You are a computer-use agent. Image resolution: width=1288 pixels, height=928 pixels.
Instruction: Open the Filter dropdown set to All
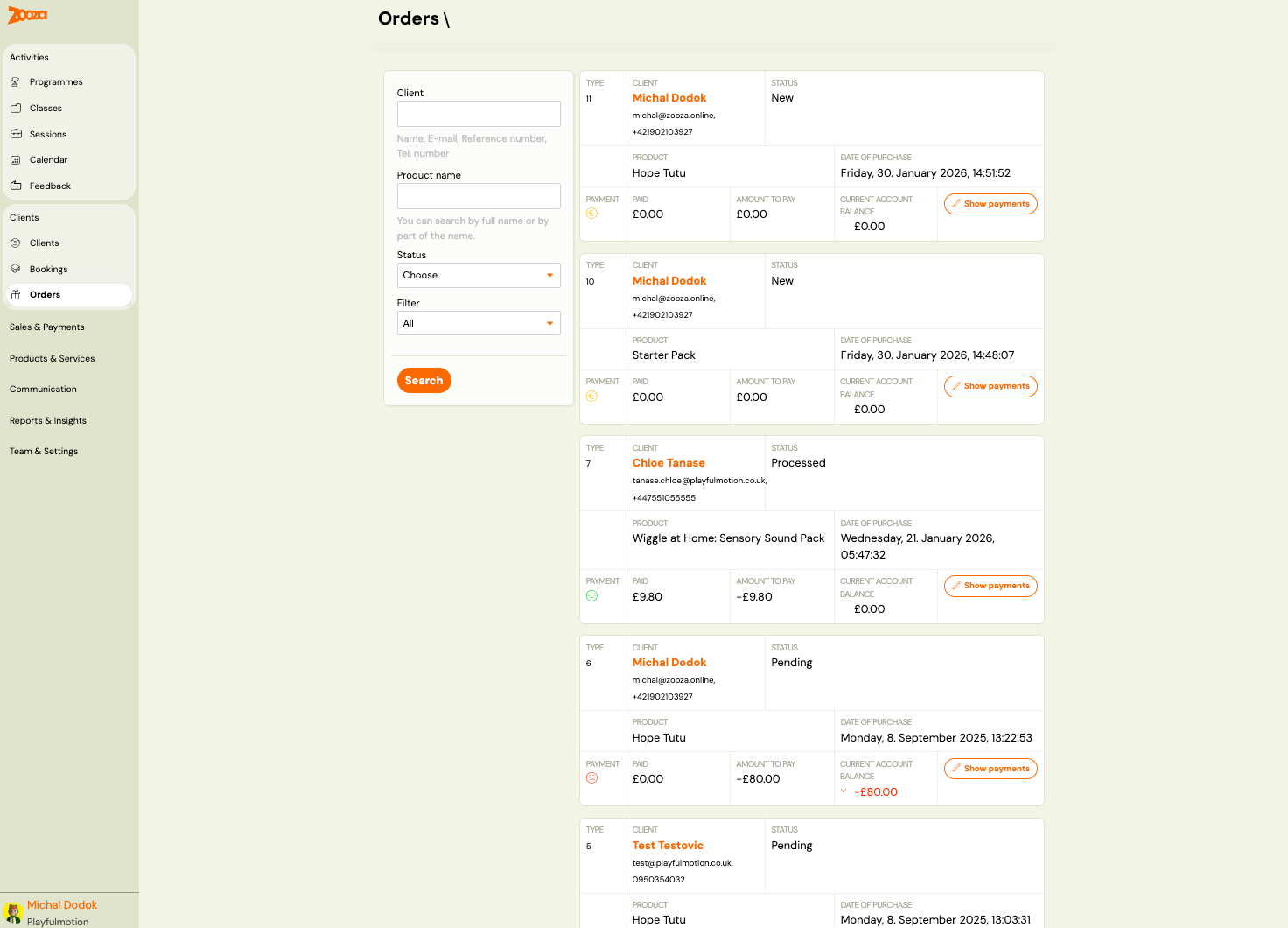tap(479, 323)
